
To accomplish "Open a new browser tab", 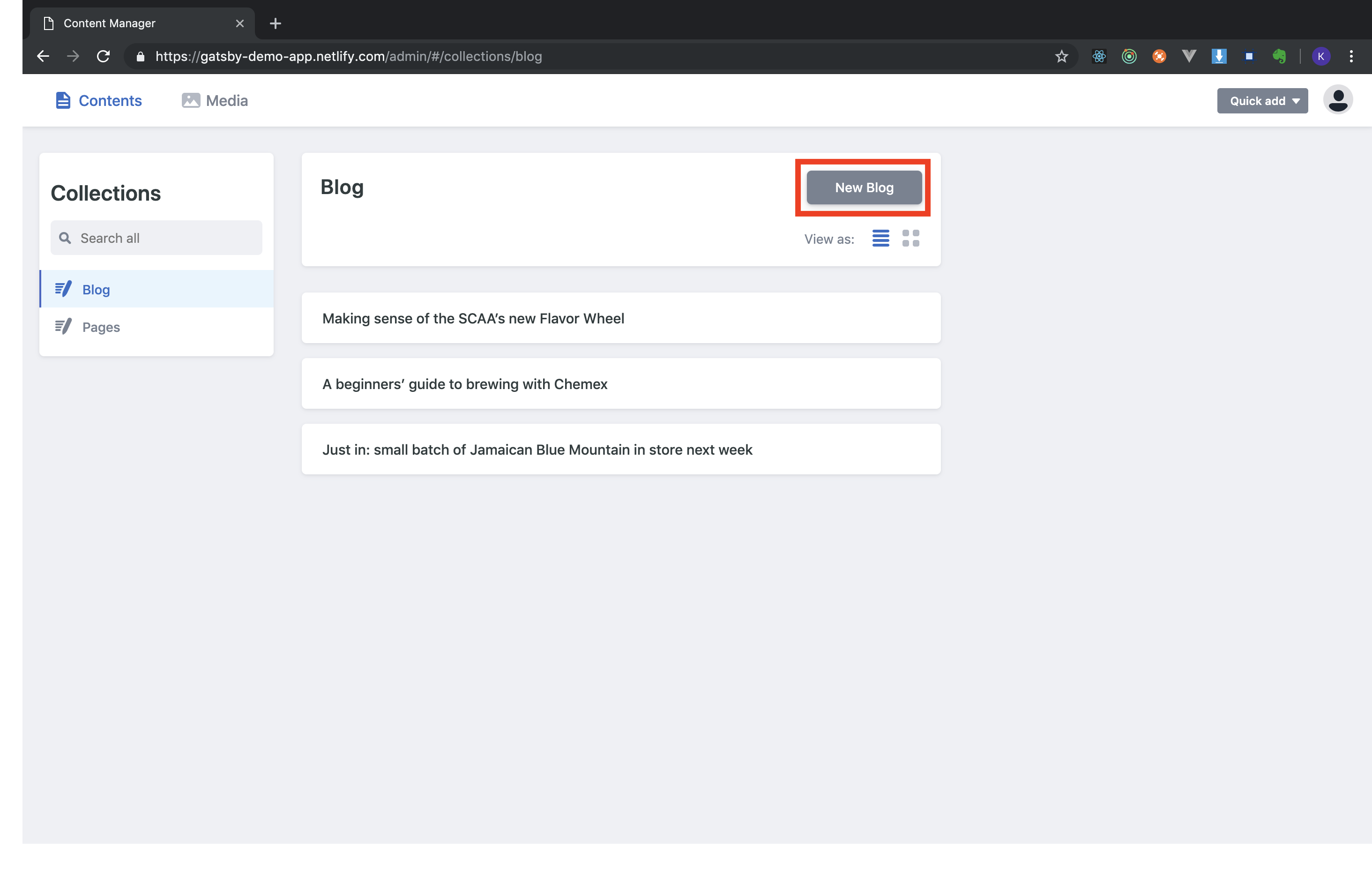I will point(275,23).
